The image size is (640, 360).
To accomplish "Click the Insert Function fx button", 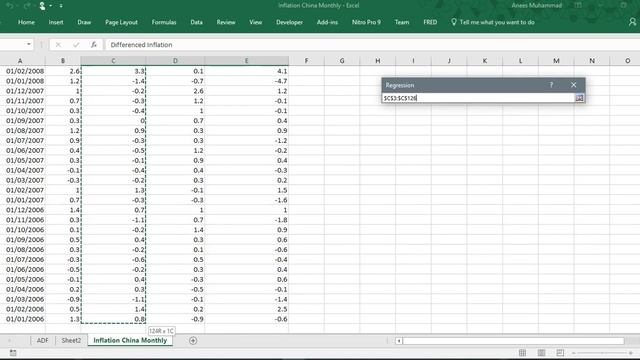I will (93, 44).
